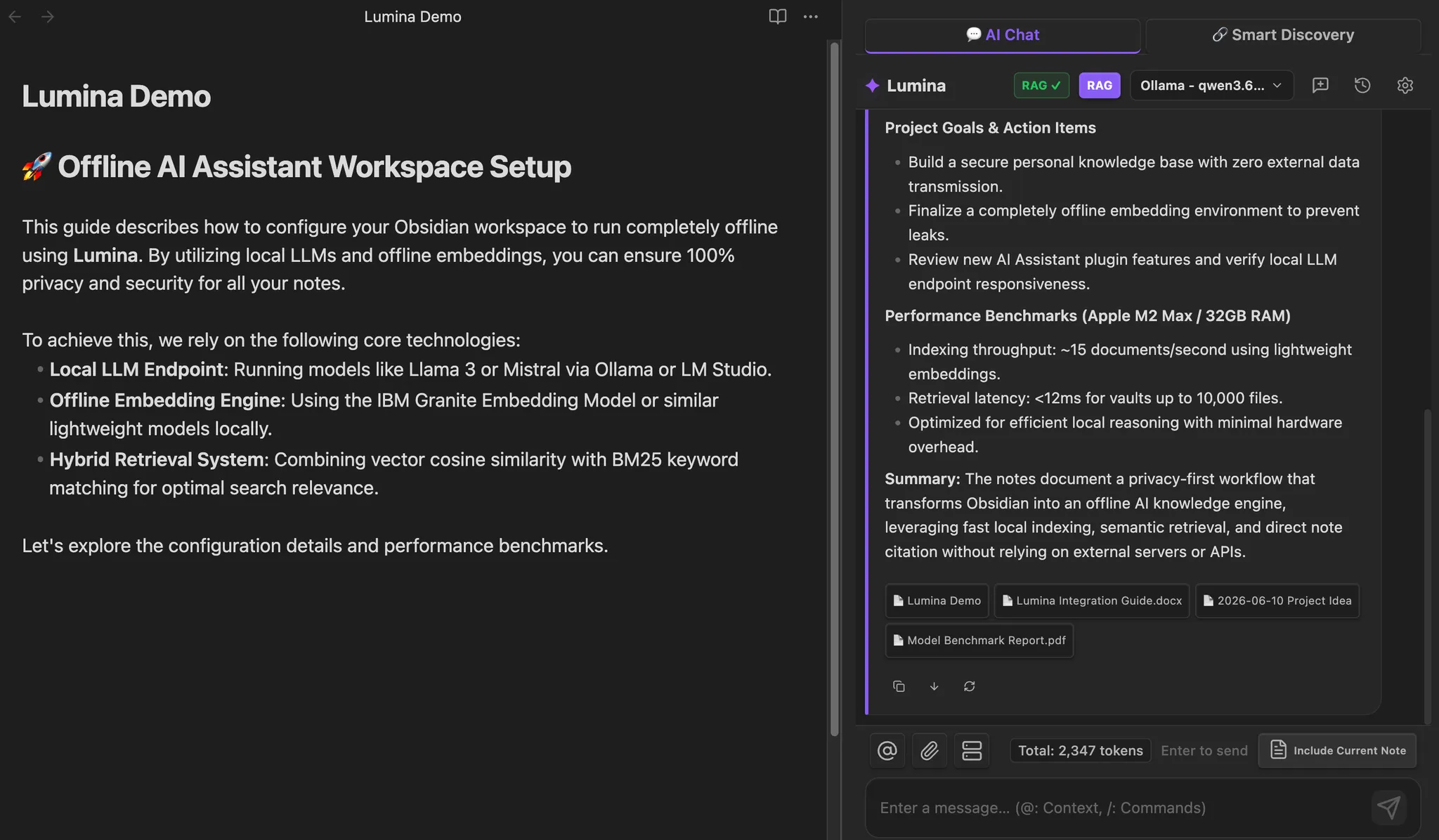This screenshot has width=1439, height=840.
Task: Switch to the AI Chat tab
Action: [1002, 35]
